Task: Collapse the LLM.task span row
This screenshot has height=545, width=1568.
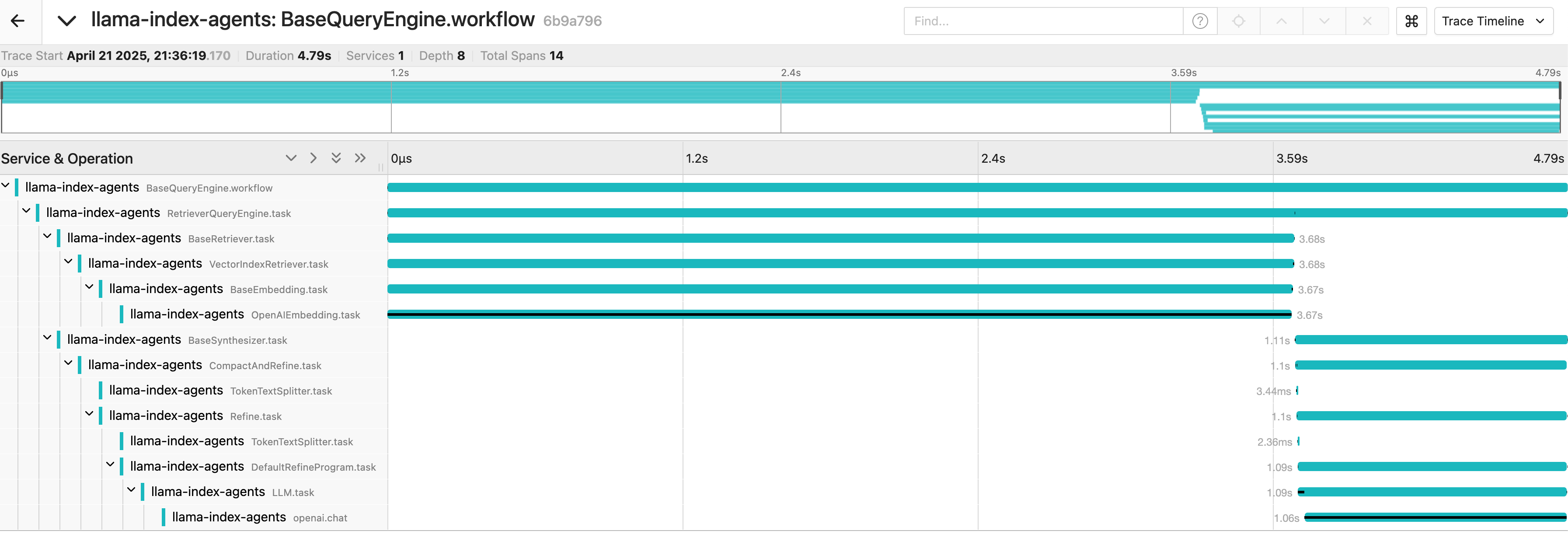Action: tap(132, 490)
